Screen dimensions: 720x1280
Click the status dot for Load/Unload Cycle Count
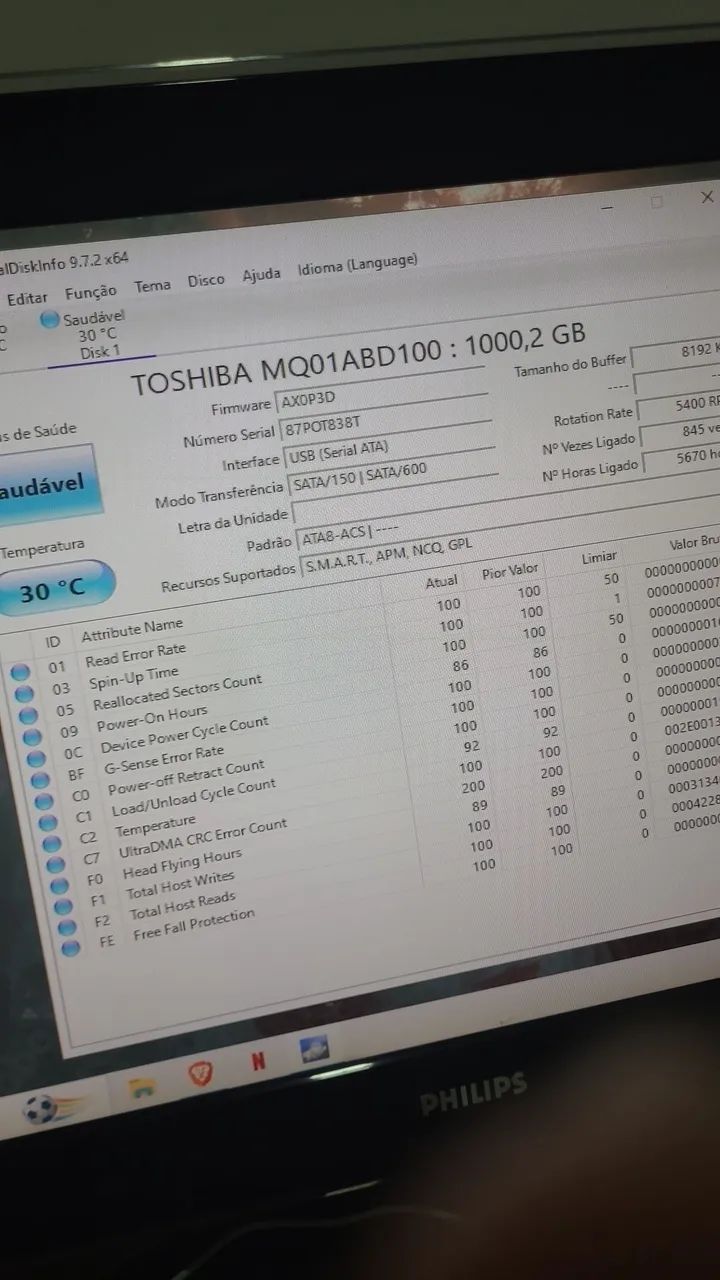(x=49, y=822)
